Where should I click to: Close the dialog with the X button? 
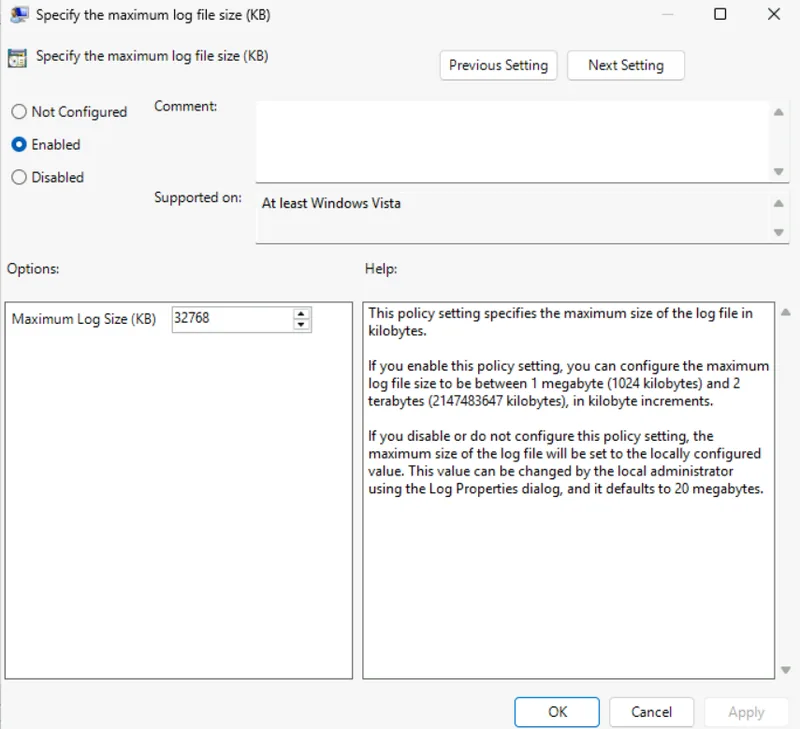(x=774, y=14)
